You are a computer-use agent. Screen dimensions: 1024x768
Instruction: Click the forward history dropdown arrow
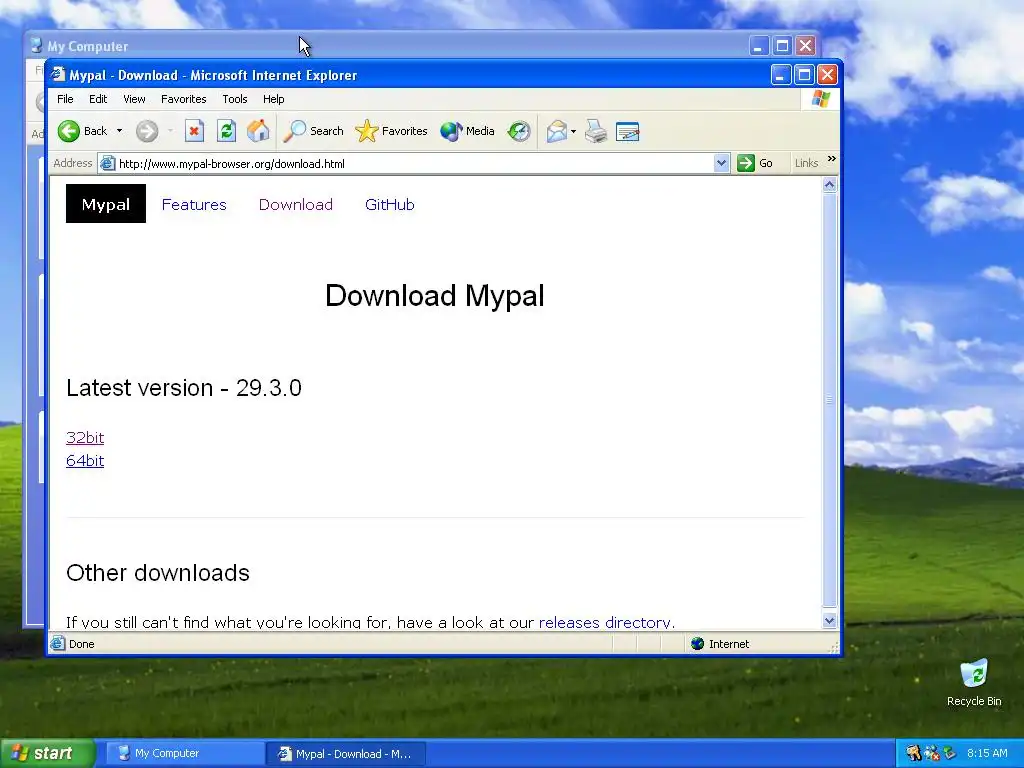tap(170, 131)
